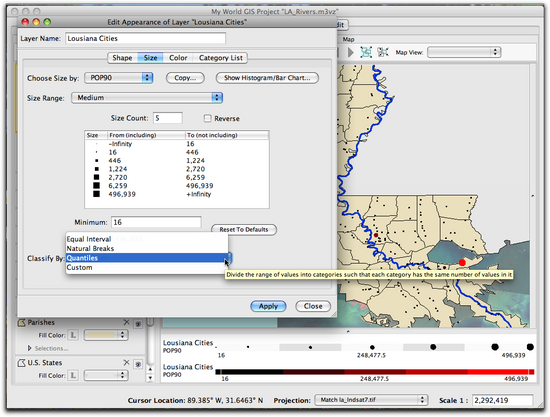
Task: Remove the Parishes layer with its X icon
Action: (x=127, y=322)
